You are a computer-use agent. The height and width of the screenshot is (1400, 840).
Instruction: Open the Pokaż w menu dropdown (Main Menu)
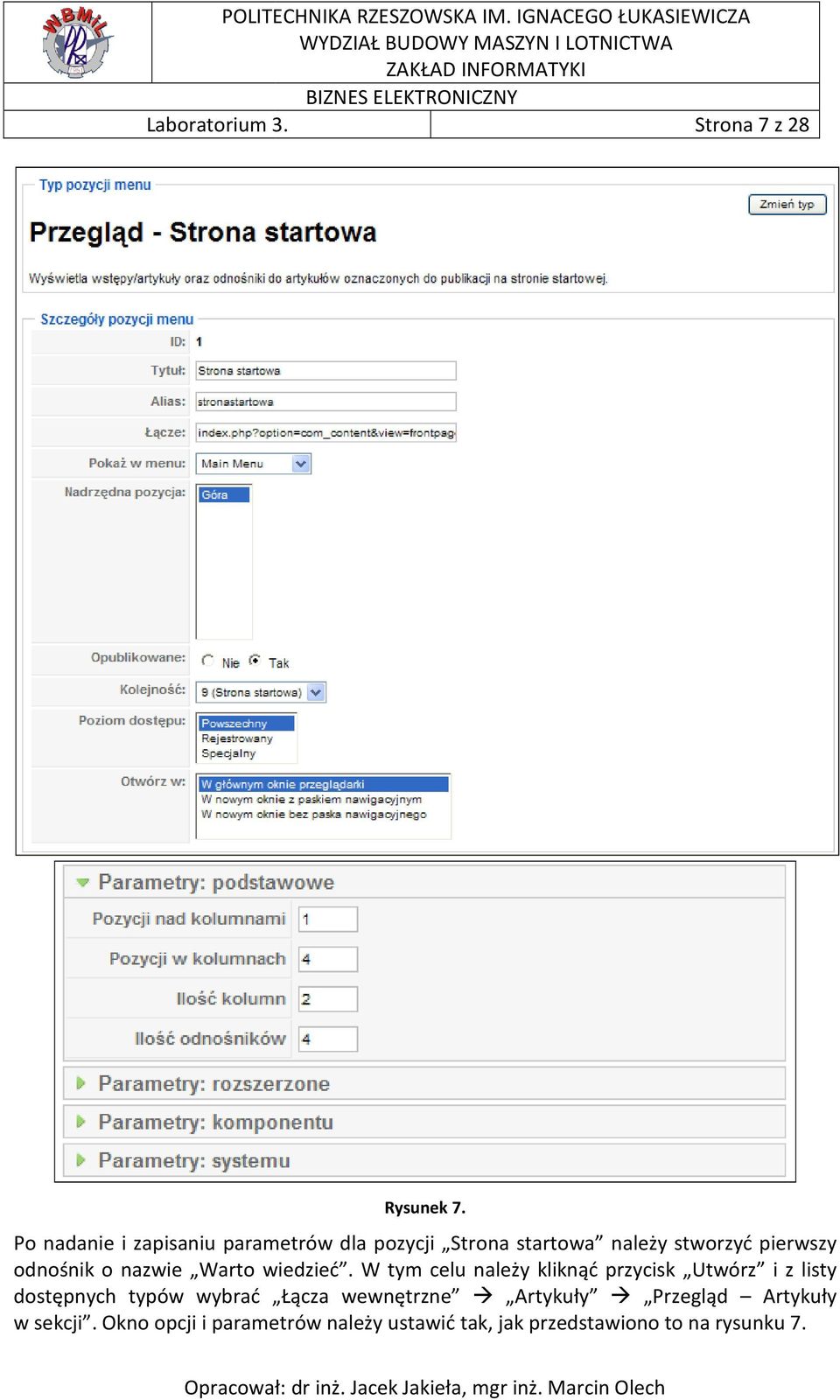point(254,464)
